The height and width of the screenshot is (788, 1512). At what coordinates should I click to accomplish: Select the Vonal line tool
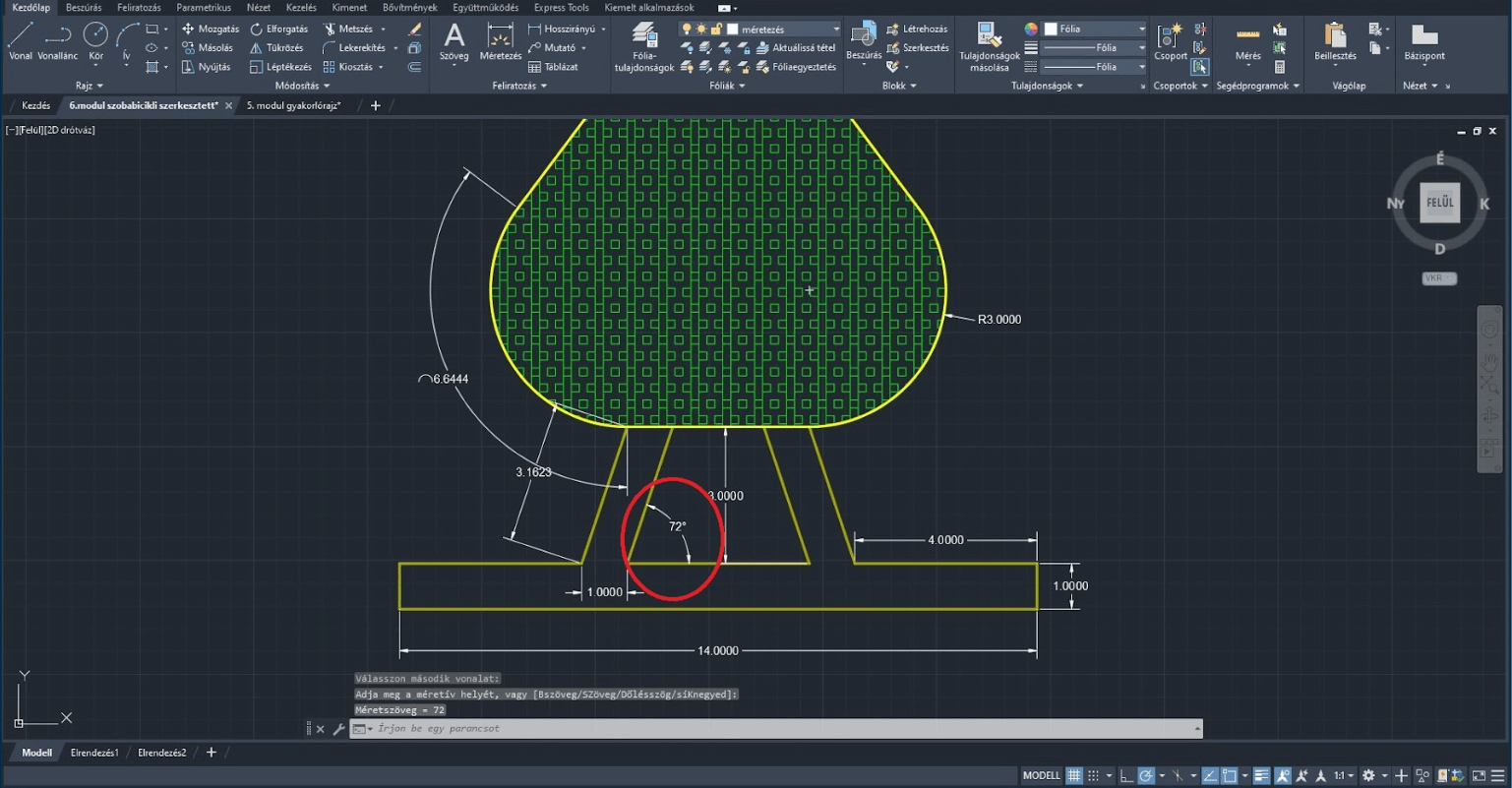20,42
